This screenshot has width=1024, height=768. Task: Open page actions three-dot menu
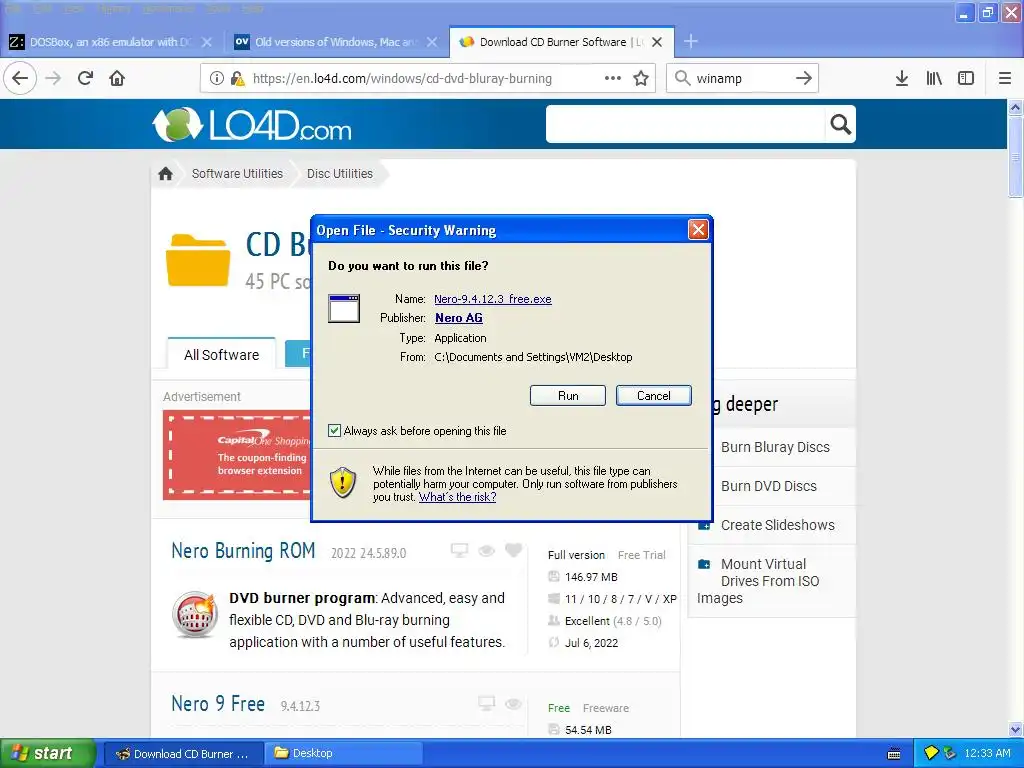pyautogui.click(x=613, y=78)
